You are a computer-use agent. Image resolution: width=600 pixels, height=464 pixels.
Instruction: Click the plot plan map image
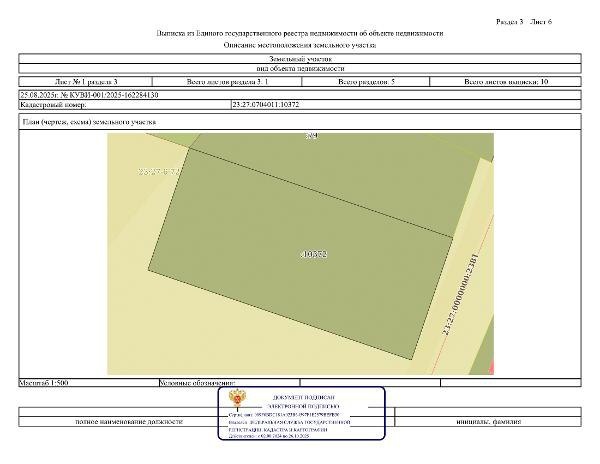(300, 254)
